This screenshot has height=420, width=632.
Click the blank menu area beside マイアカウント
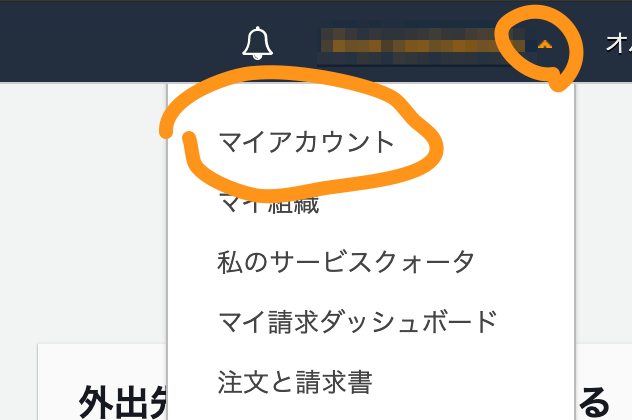504,143
